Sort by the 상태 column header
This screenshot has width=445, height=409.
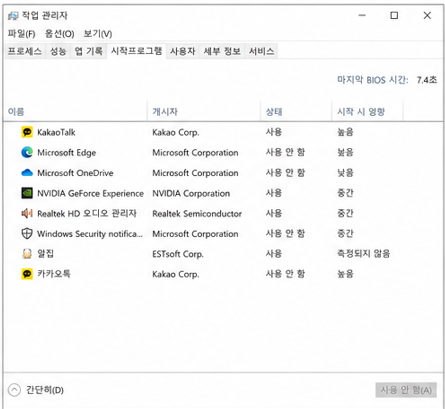(296, 112)
